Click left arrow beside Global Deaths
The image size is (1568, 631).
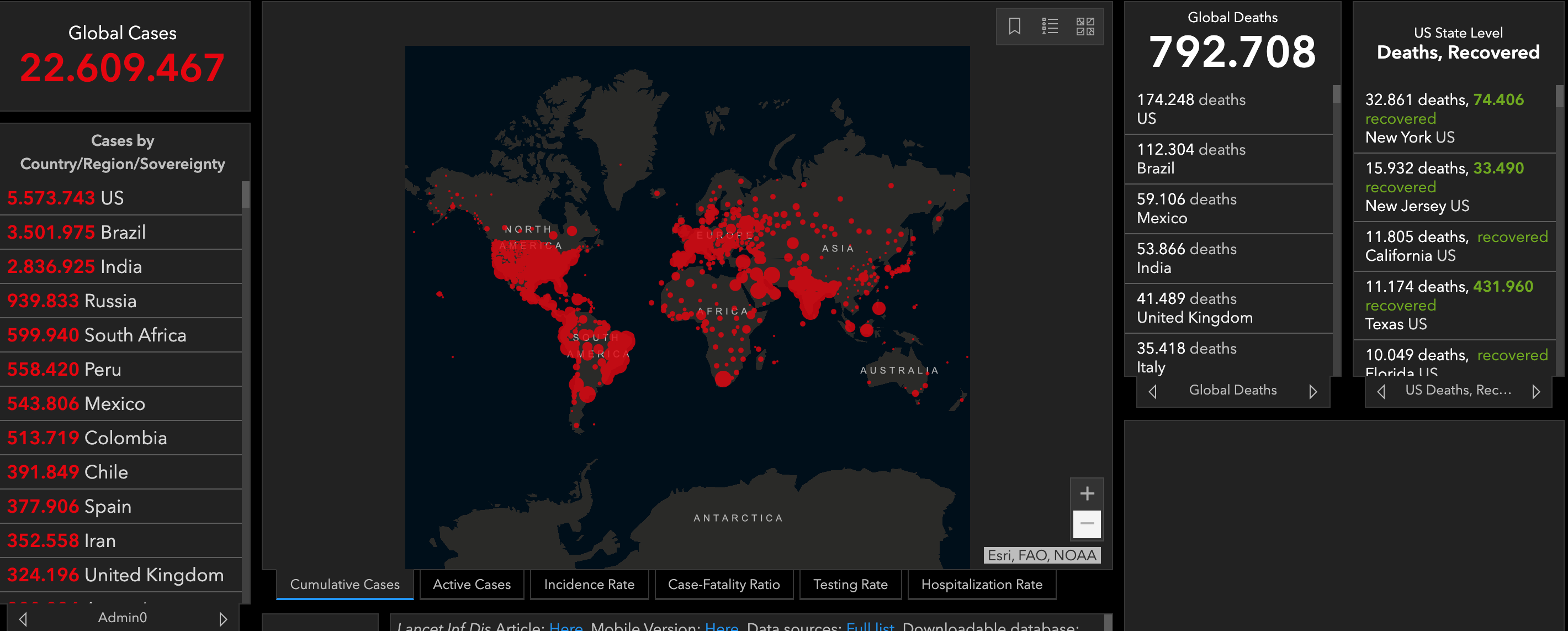point(1152,392)
